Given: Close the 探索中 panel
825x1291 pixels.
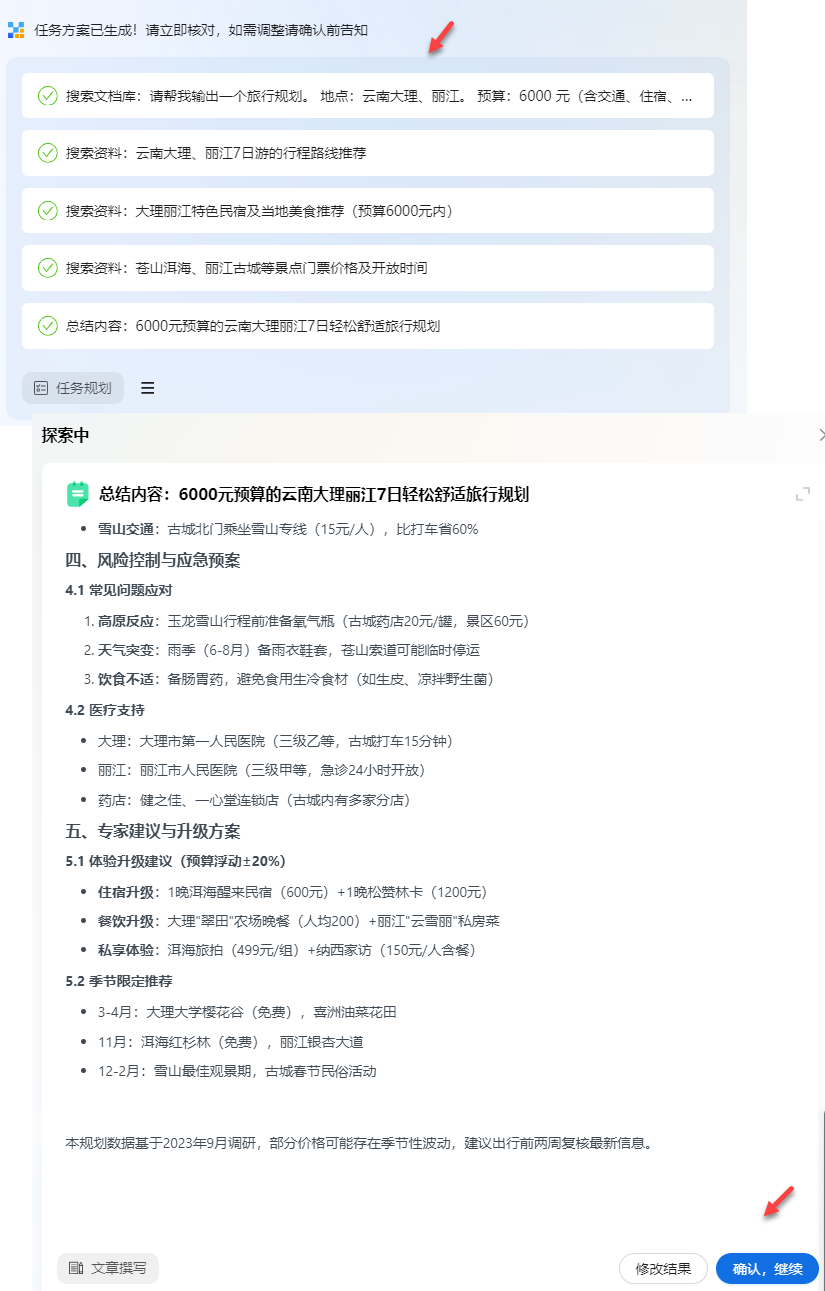Looking at the screenshot, I should click(822, 435).
